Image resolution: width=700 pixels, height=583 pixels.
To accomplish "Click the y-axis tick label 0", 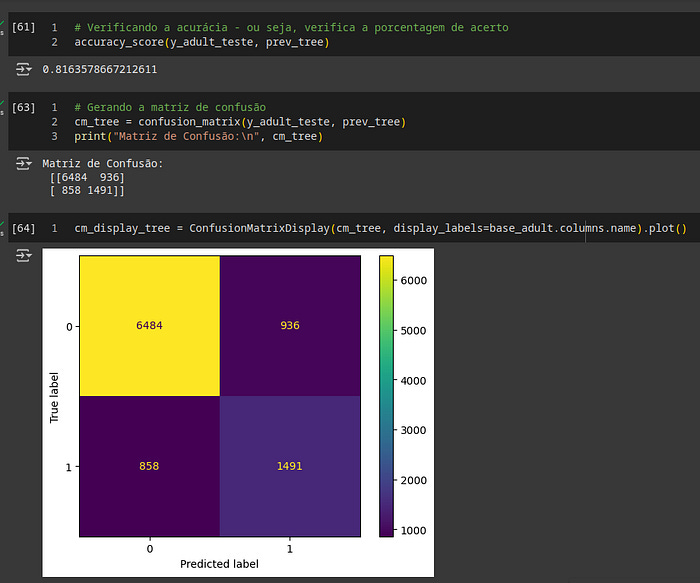I will [x=69, y=327].
